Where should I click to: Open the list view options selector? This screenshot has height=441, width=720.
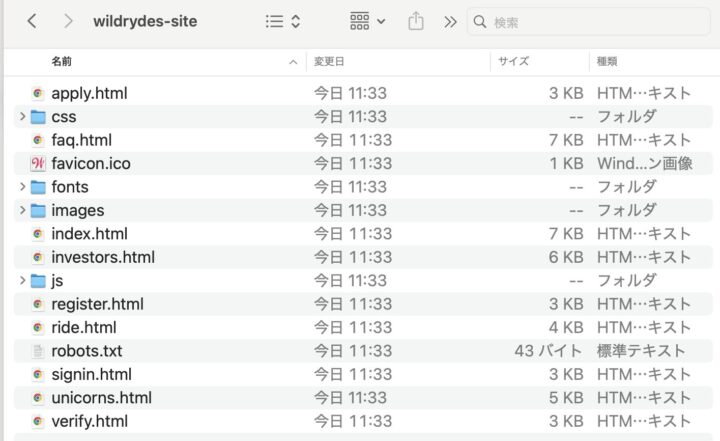284,21
